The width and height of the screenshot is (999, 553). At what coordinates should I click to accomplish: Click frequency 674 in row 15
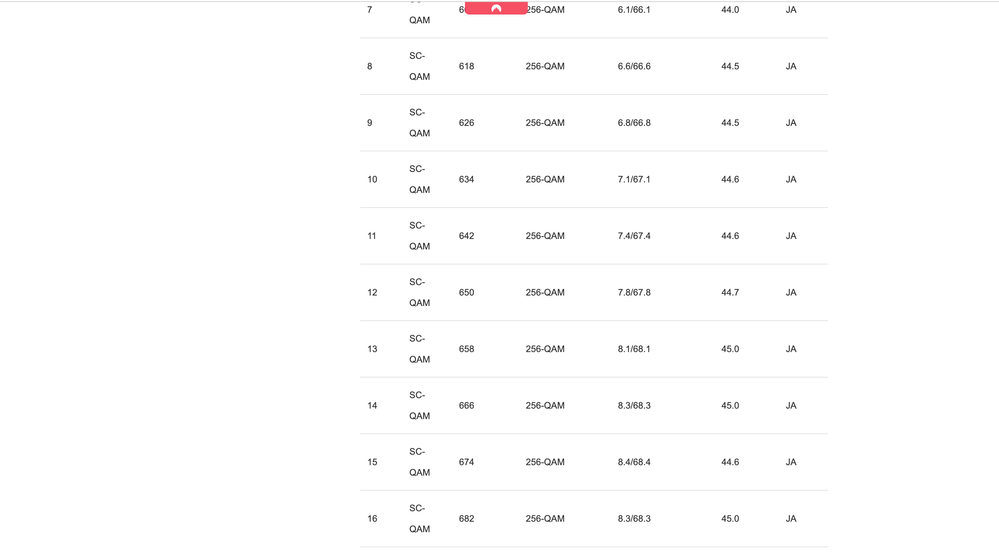tap(466, 462)
